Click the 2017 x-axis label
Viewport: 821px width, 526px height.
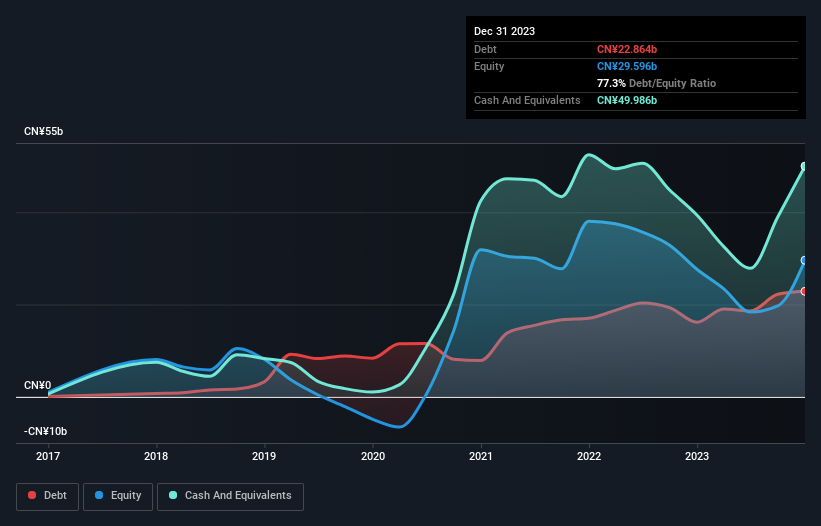(x=48, y=456)
